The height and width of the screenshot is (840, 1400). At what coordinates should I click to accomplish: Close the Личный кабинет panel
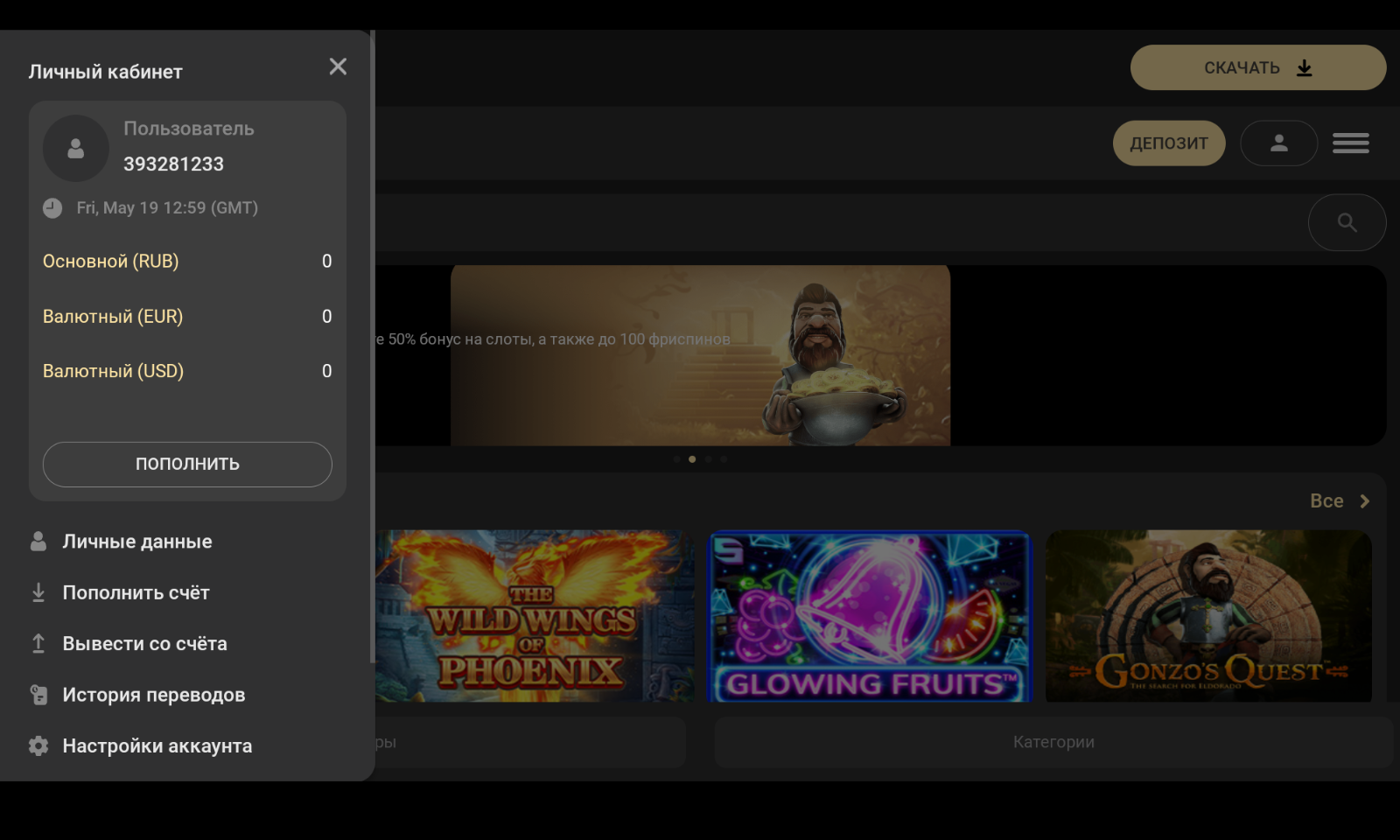point(338,66)
